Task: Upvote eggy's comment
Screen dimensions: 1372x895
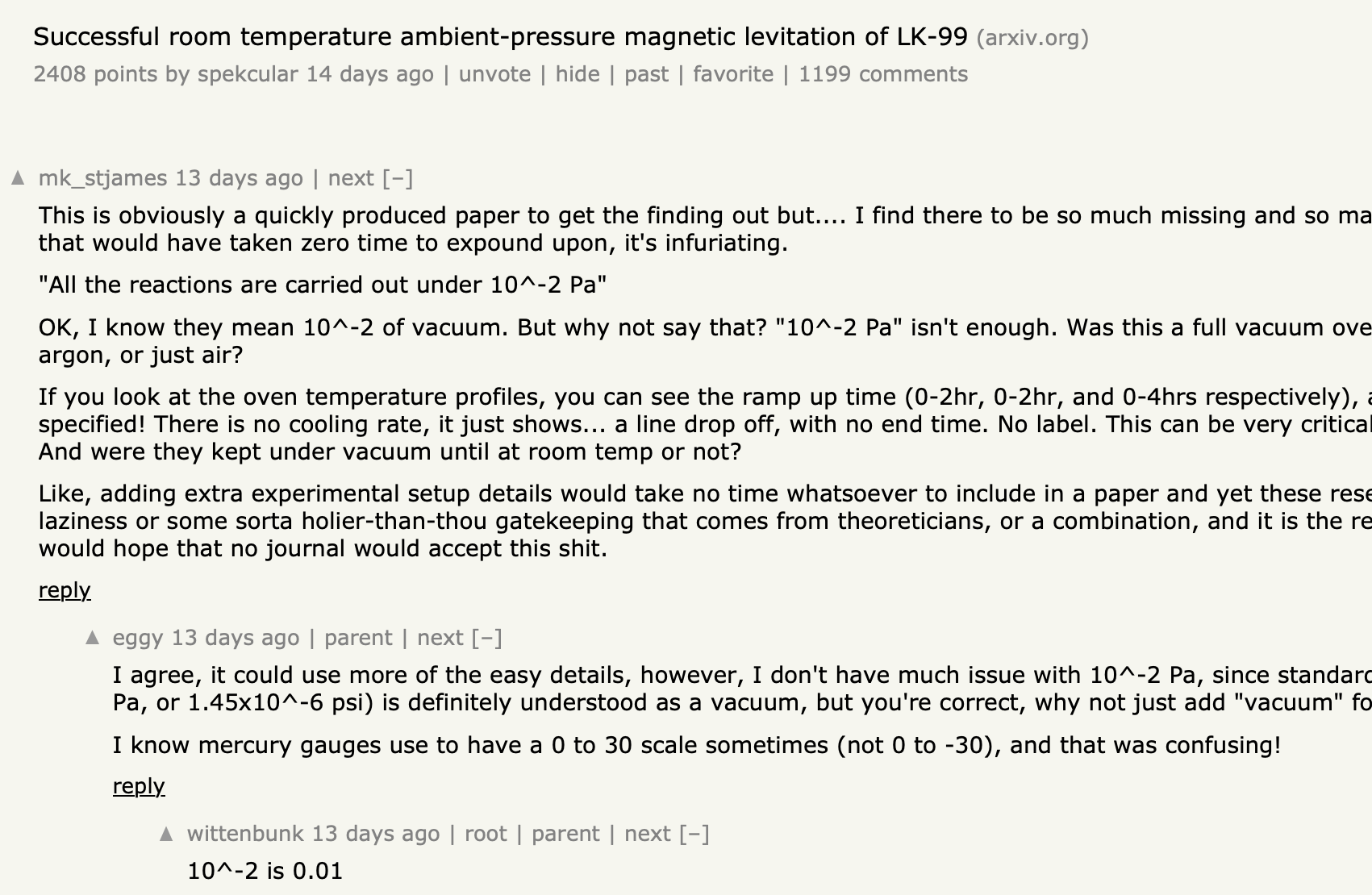Action: (x=93, y=638)
